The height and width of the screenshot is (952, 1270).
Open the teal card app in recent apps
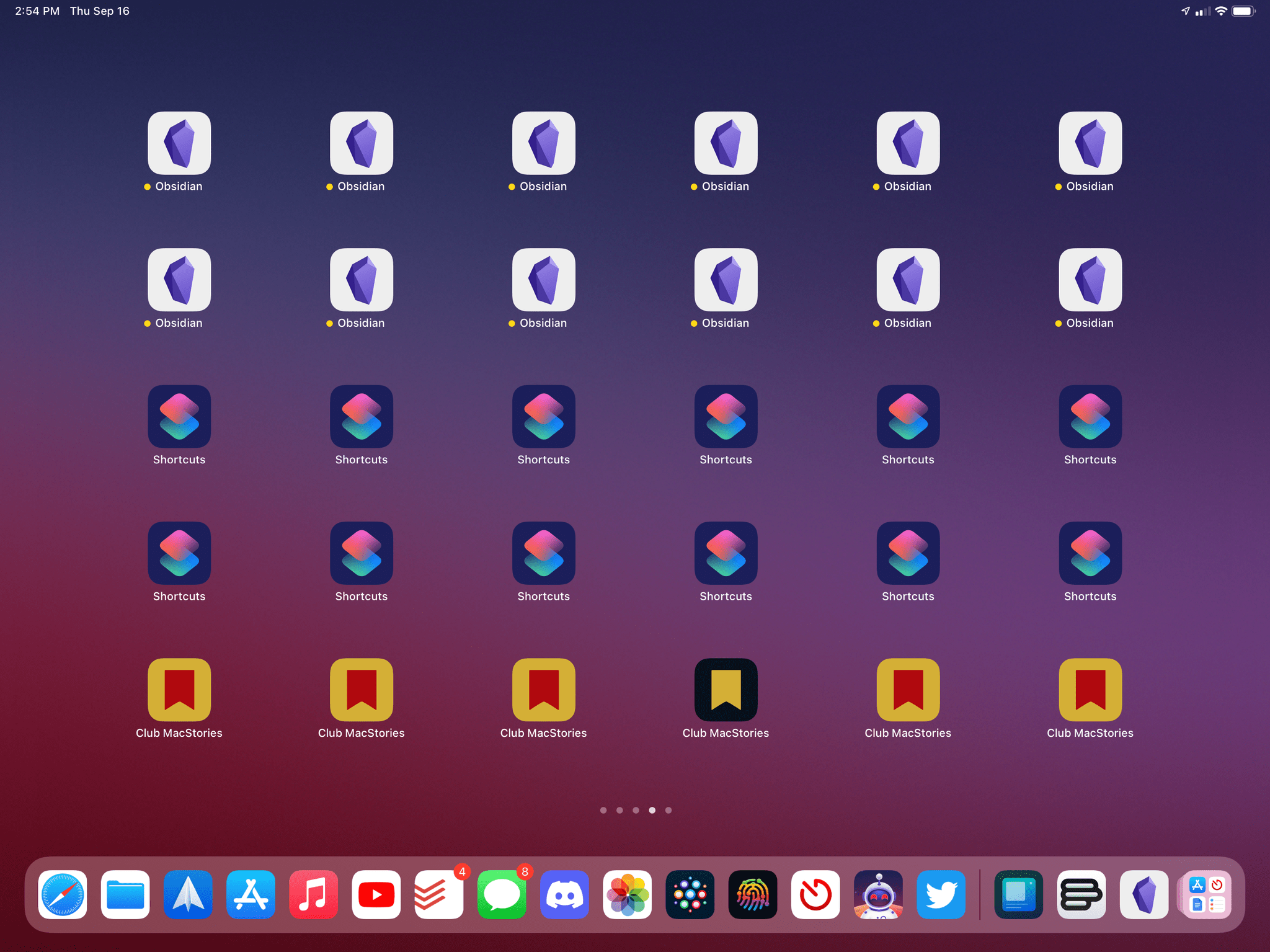click(x=1018, y=894)
